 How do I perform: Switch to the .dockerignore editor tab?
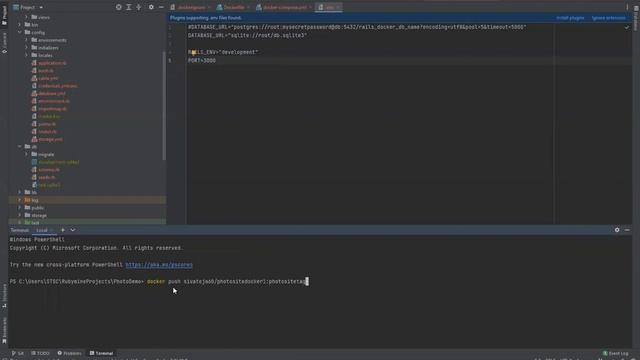point(191,7)
